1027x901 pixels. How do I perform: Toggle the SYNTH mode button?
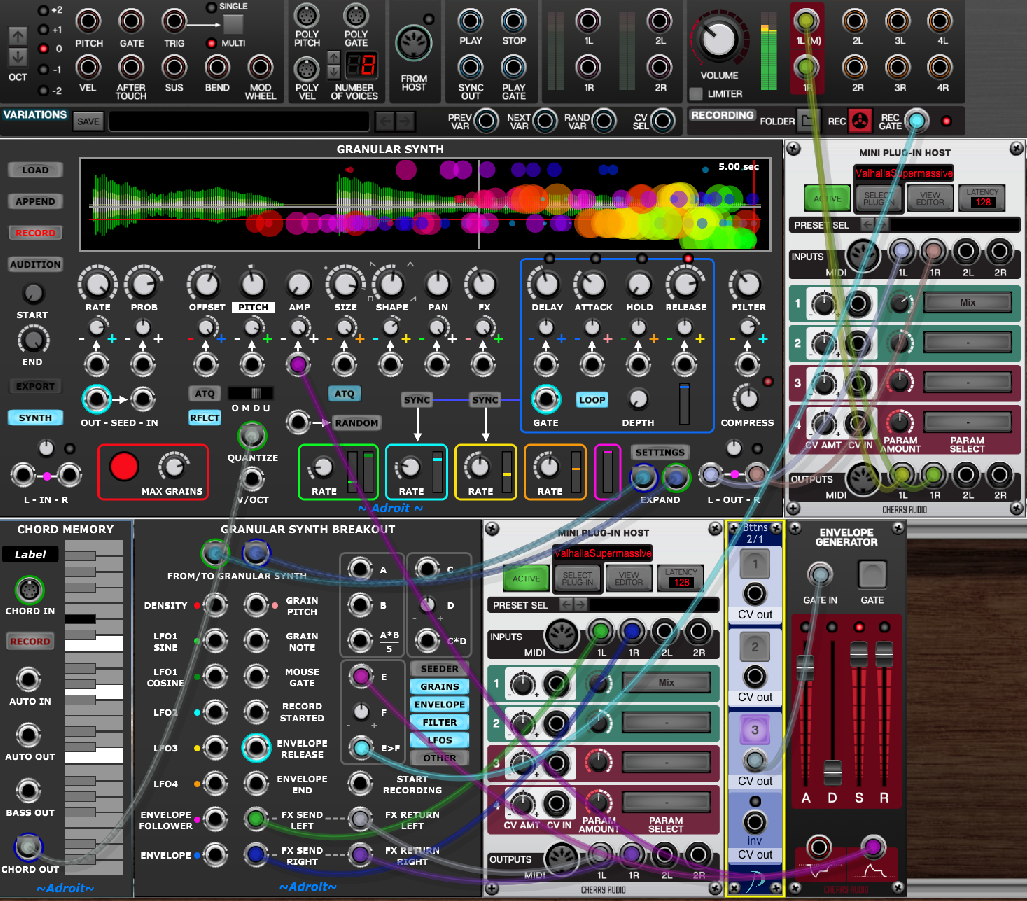click(35, 418)
